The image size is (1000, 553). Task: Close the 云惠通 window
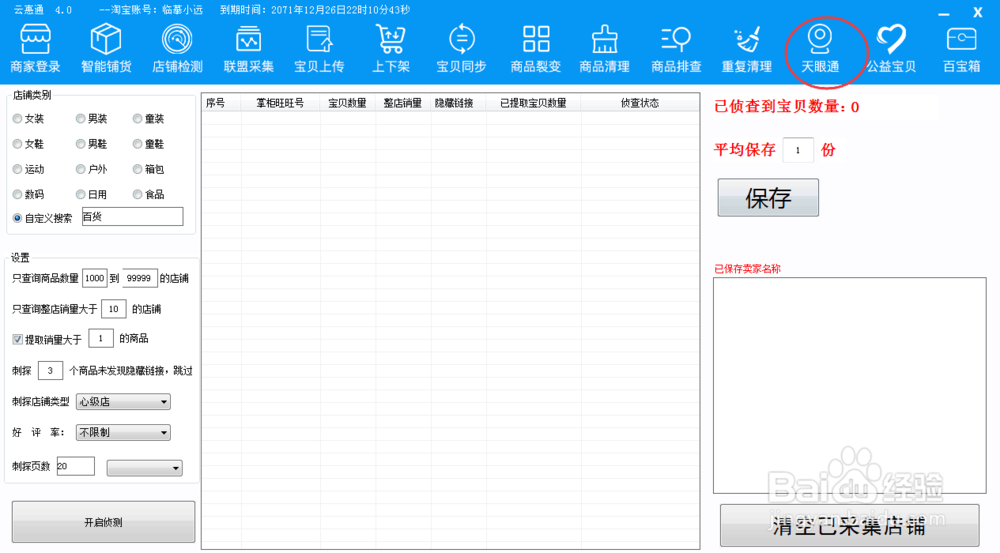tap(978, 12)
